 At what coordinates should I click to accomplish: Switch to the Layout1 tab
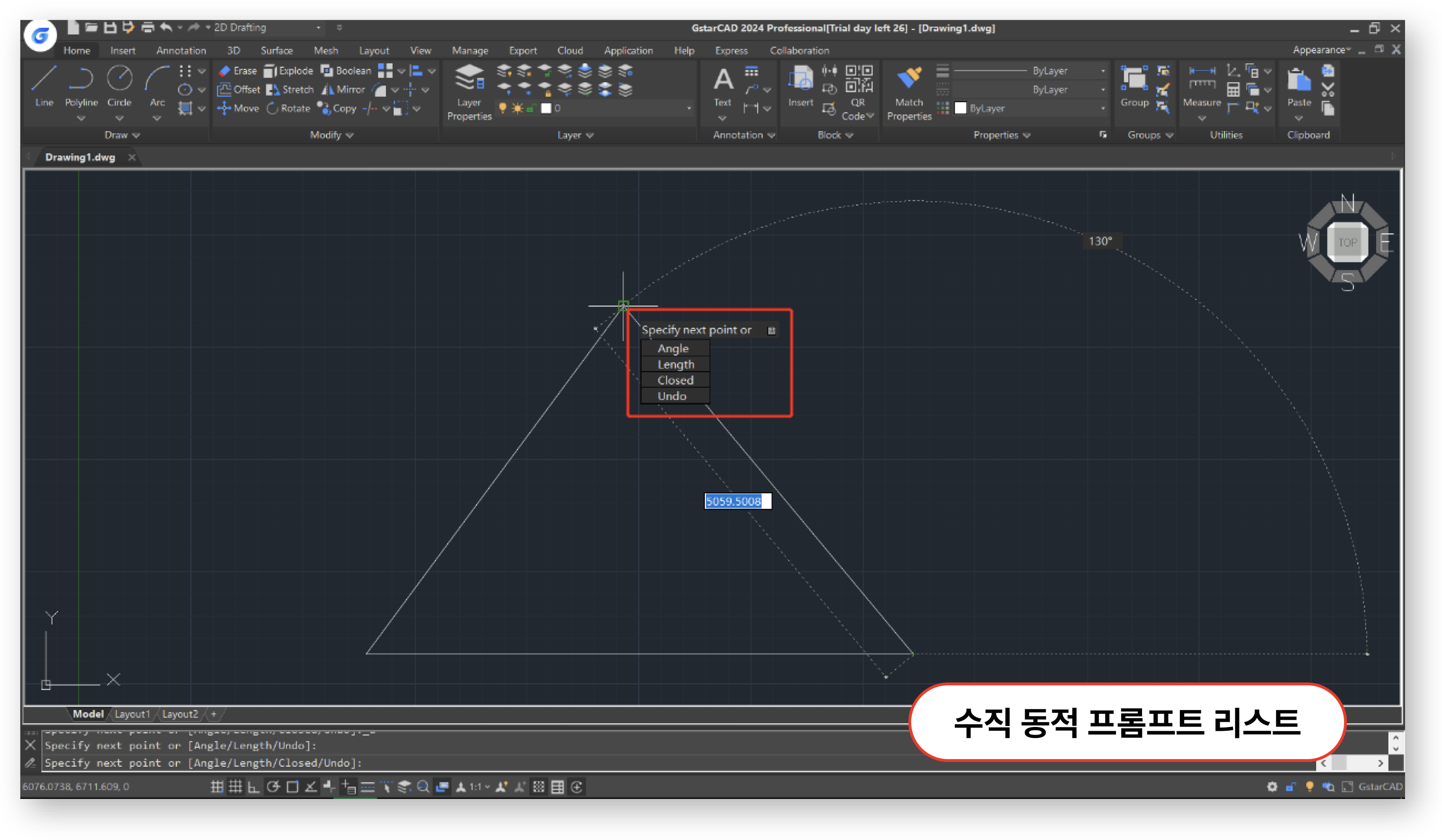132,714
